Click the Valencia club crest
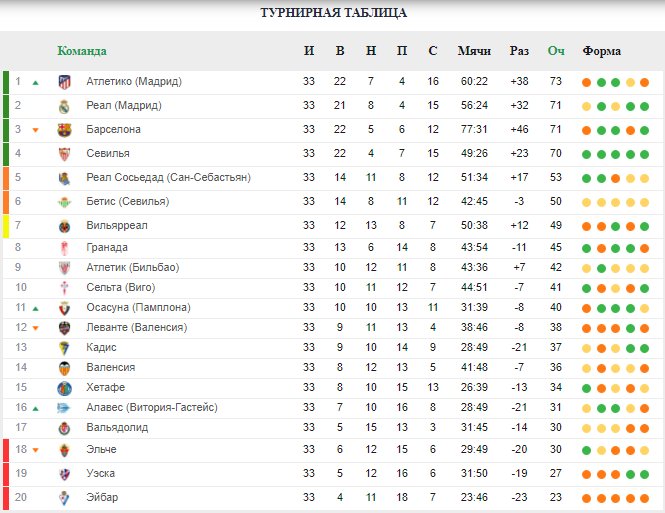 click(64, 368)
